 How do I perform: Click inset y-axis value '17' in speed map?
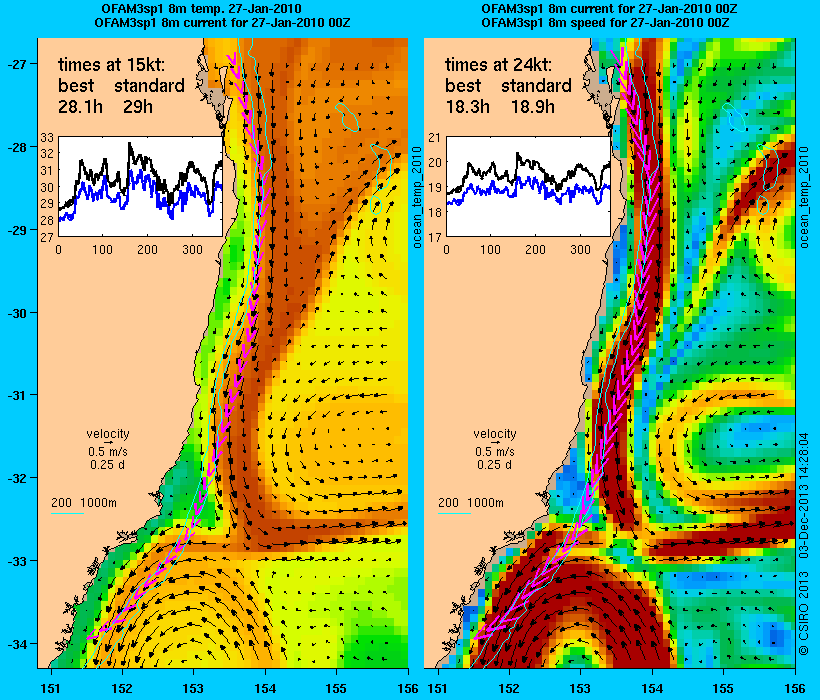(435, 237)
